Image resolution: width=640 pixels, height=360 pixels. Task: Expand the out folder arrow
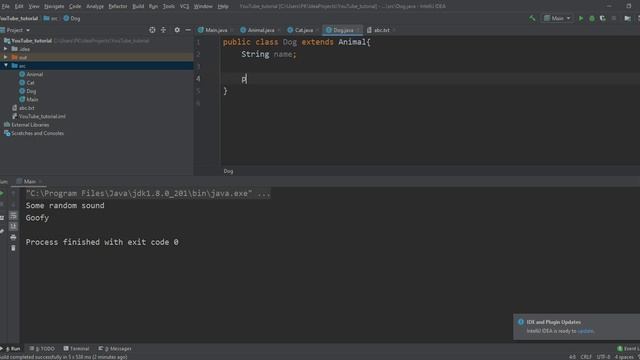pyautogui.click(x=6, y=58)
